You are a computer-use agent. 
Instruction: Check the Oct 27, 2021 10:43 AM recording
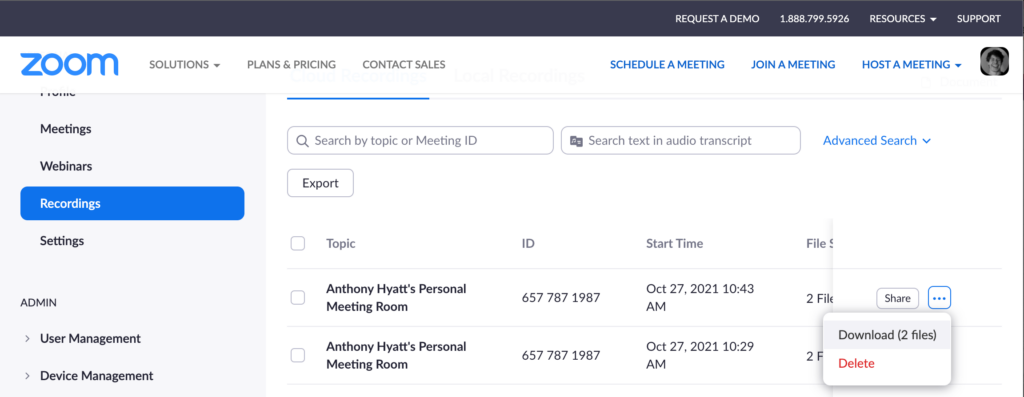(x=298, y=298)
